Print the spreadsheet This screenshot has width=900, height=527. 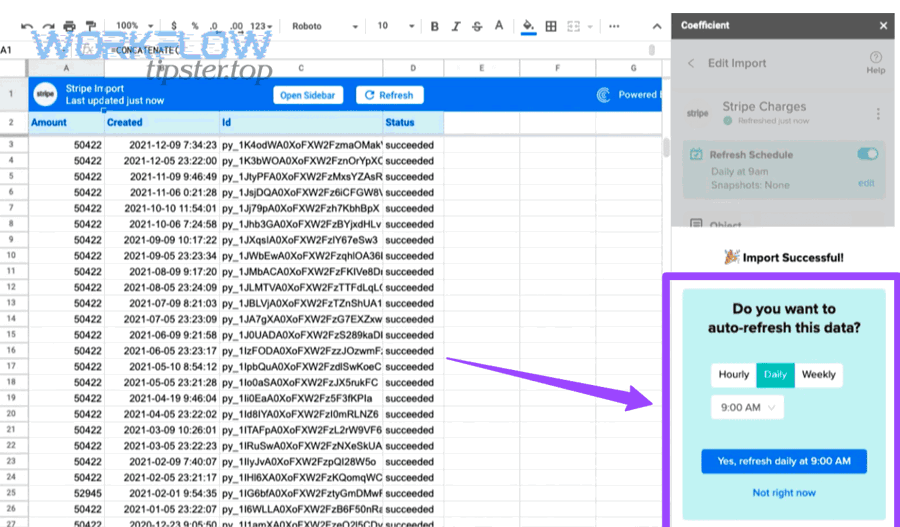69,26
